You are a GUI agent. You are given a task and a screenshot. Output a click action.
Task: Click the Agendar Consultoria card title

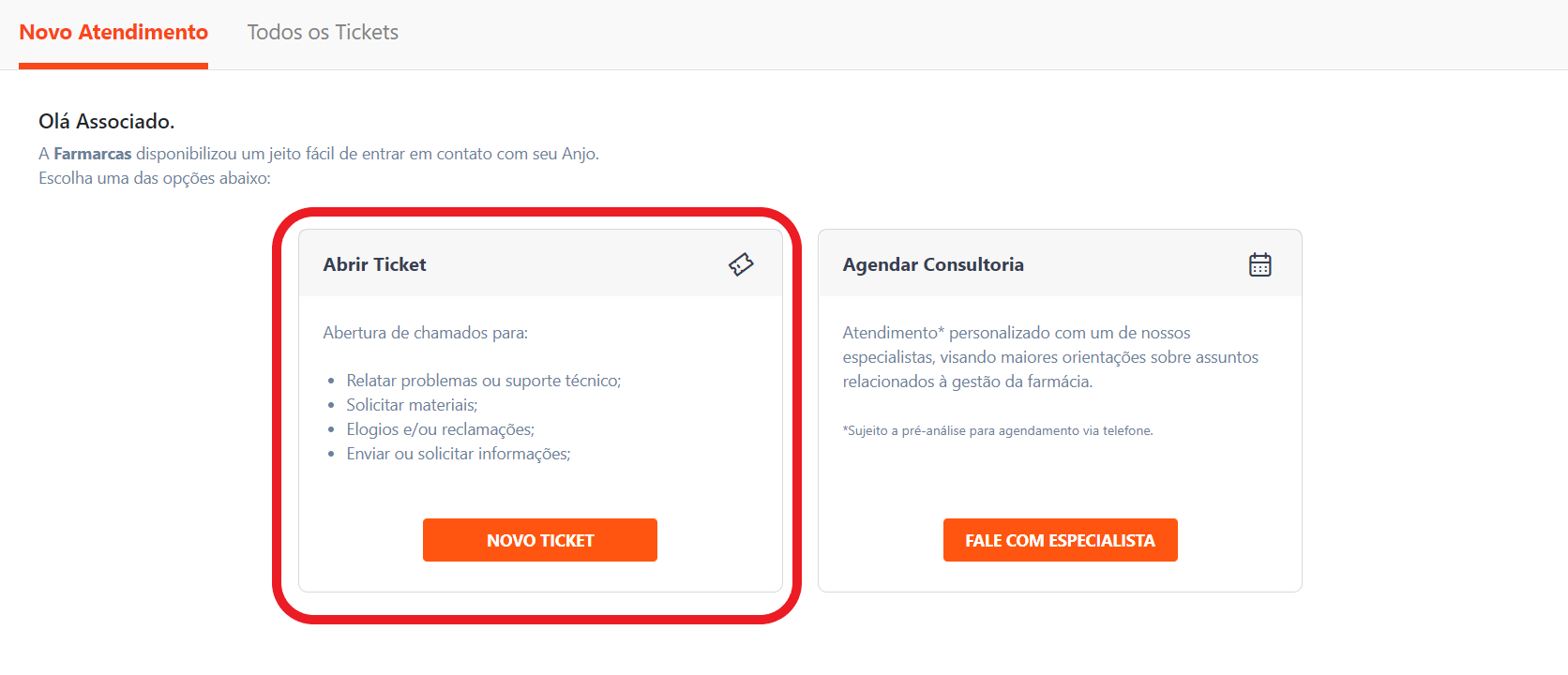(x=932, y=264)
